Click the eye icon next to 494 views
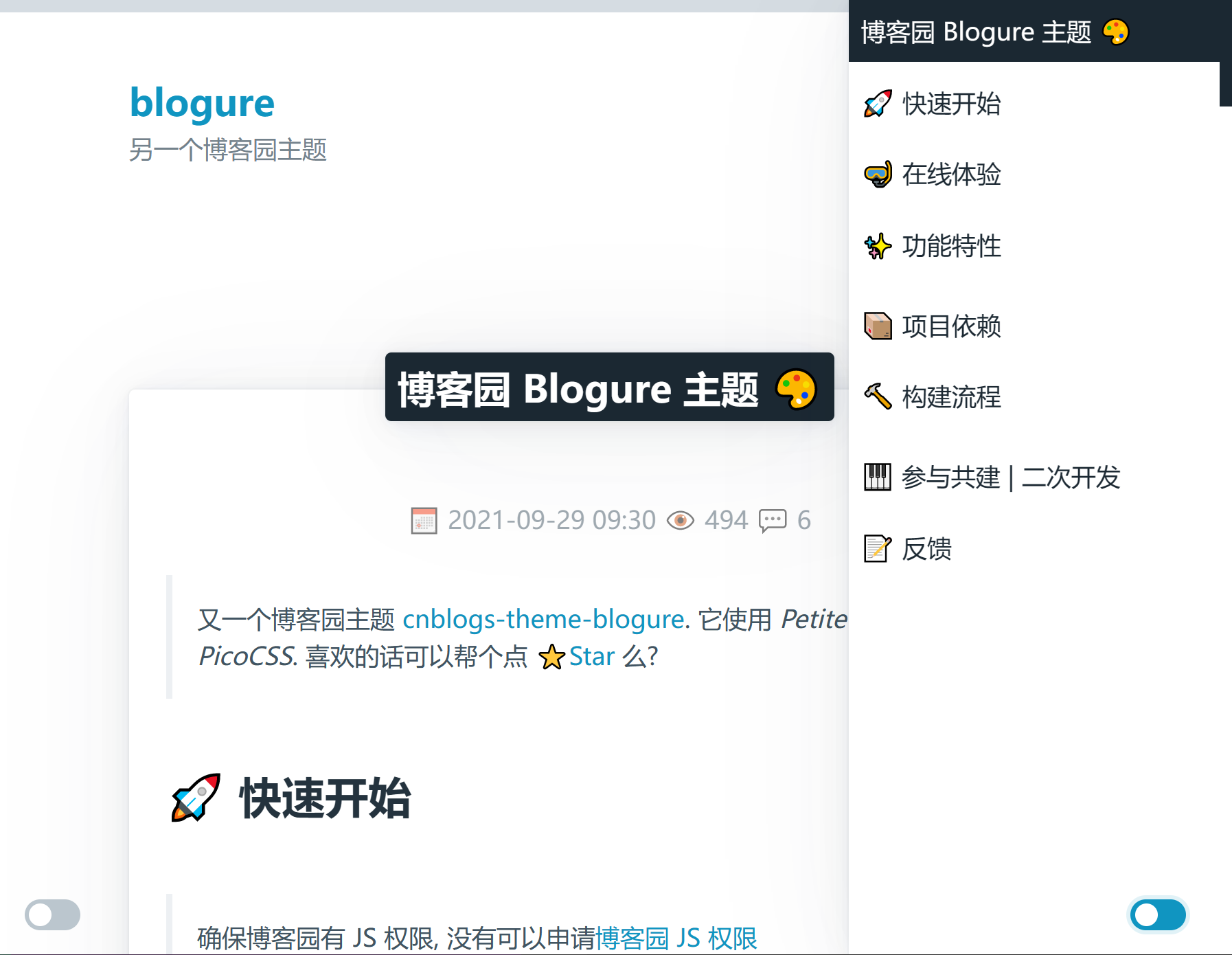 tap(681, 520)
